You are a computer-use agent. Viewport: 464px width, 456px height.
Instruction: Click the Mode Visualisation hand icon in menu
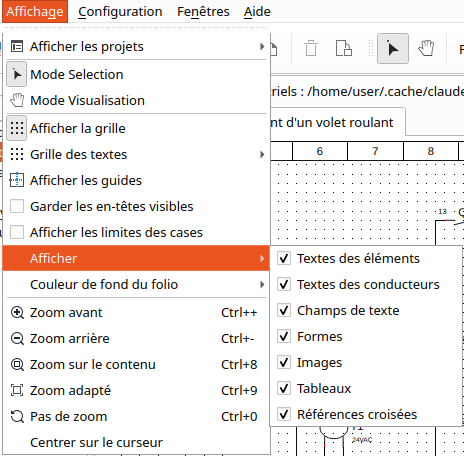click(x=17, y=100)
